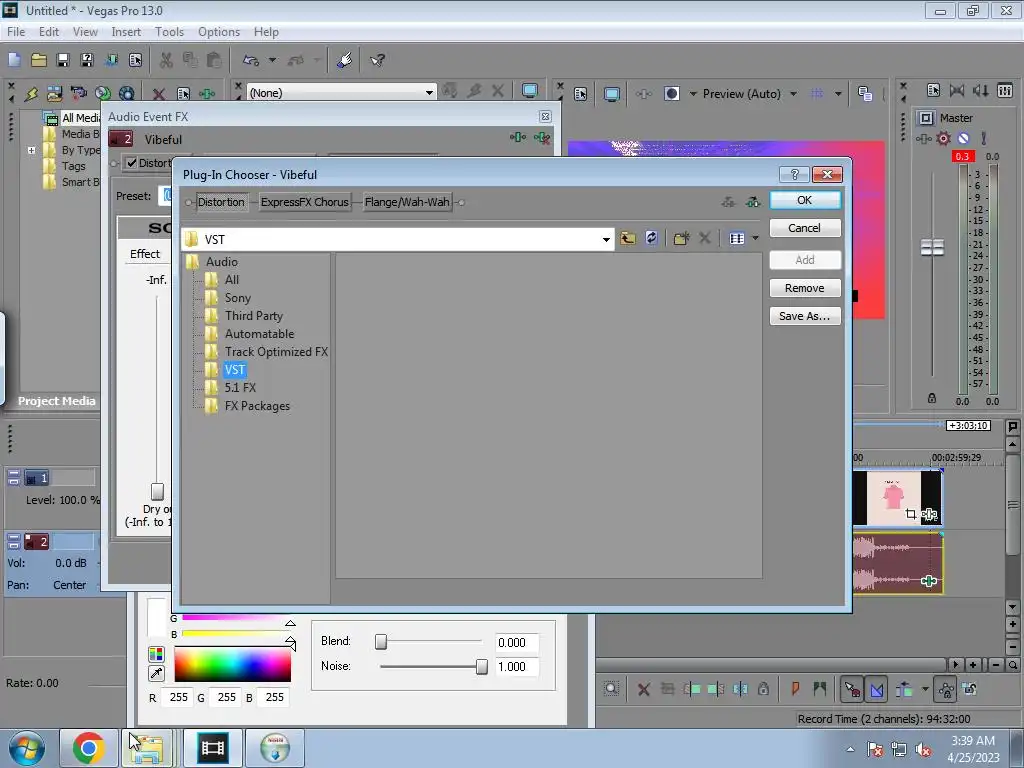Click the Video Preview on External Monitor icon
The width and height of the screenshot is (1024, 768).
click(x=612, y=94)
